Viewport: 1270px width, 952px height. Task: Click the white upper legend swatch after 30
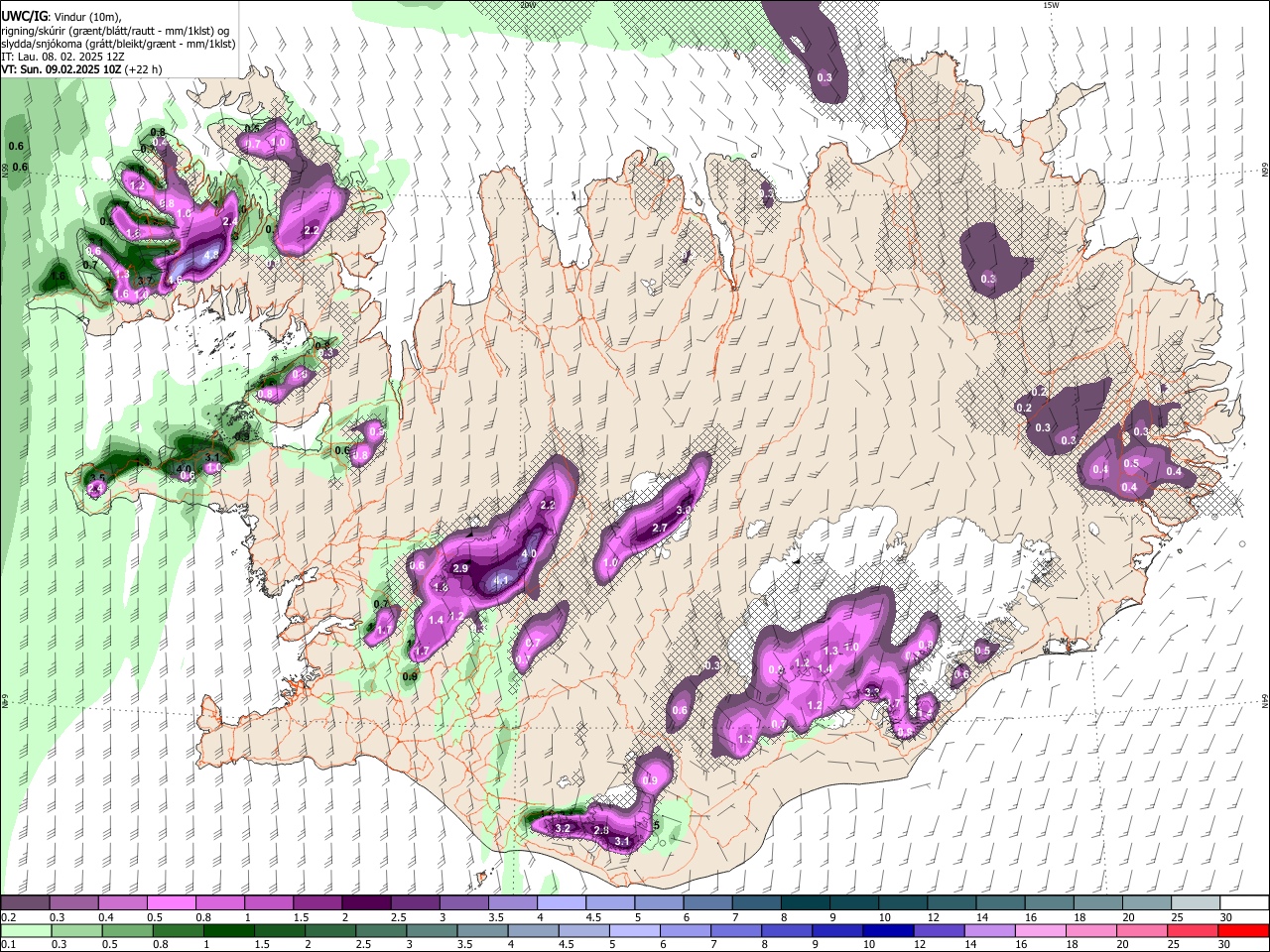1245,903
